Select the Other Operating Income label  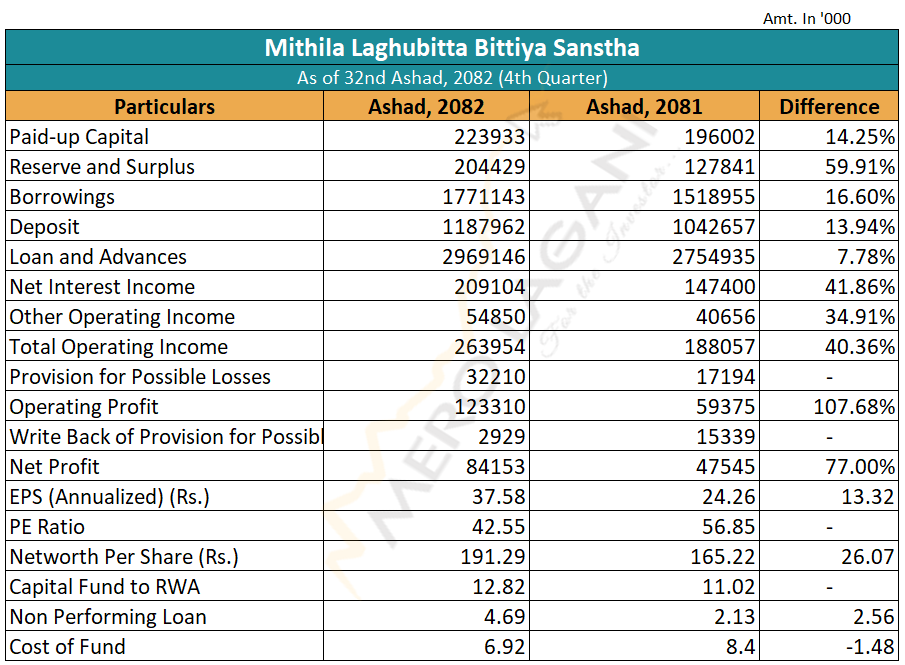click(x=122, y=317)
